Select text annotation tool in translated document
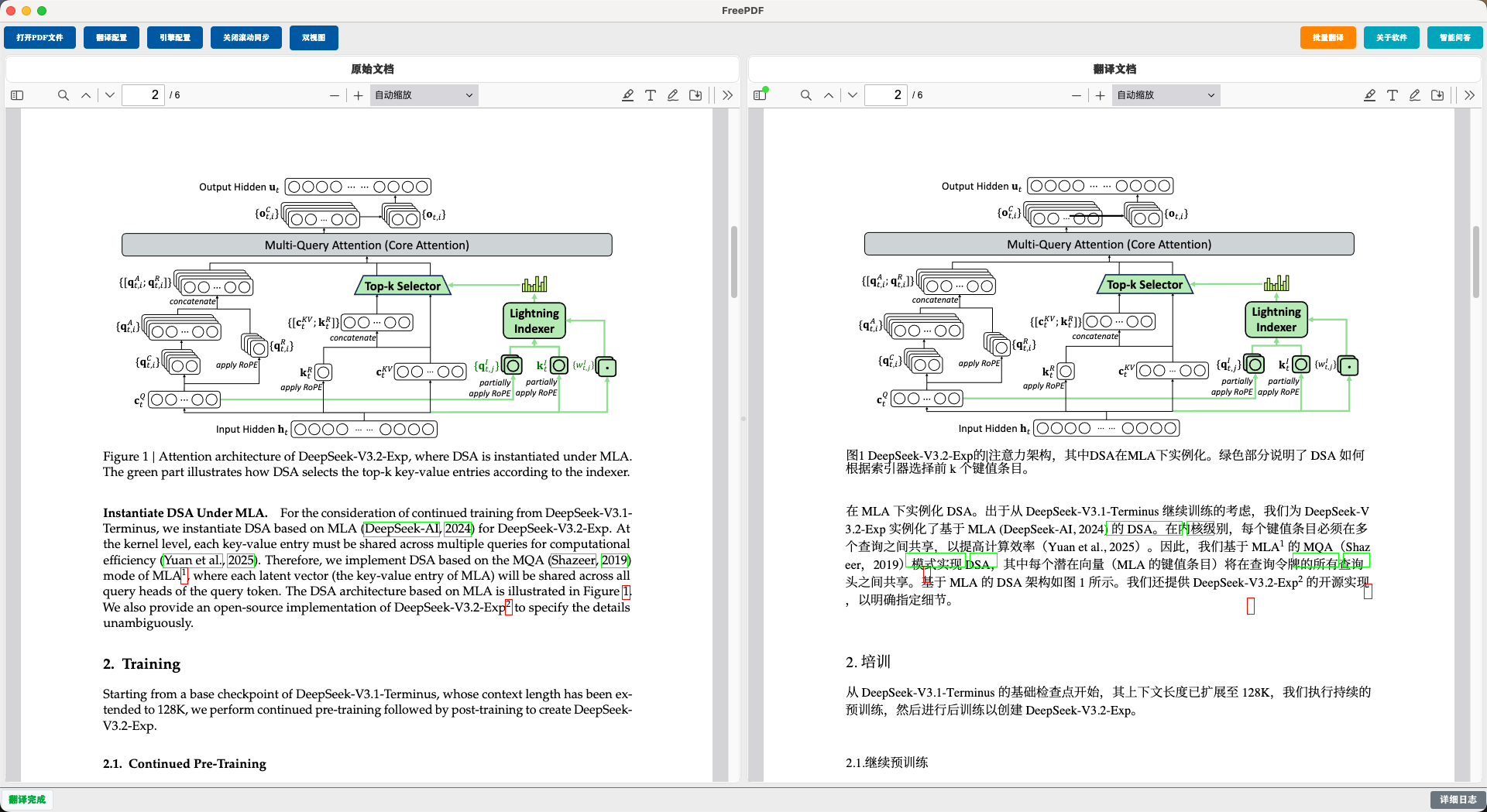The width and height of the screenshot is (1487, 812). pos(1393,95)
